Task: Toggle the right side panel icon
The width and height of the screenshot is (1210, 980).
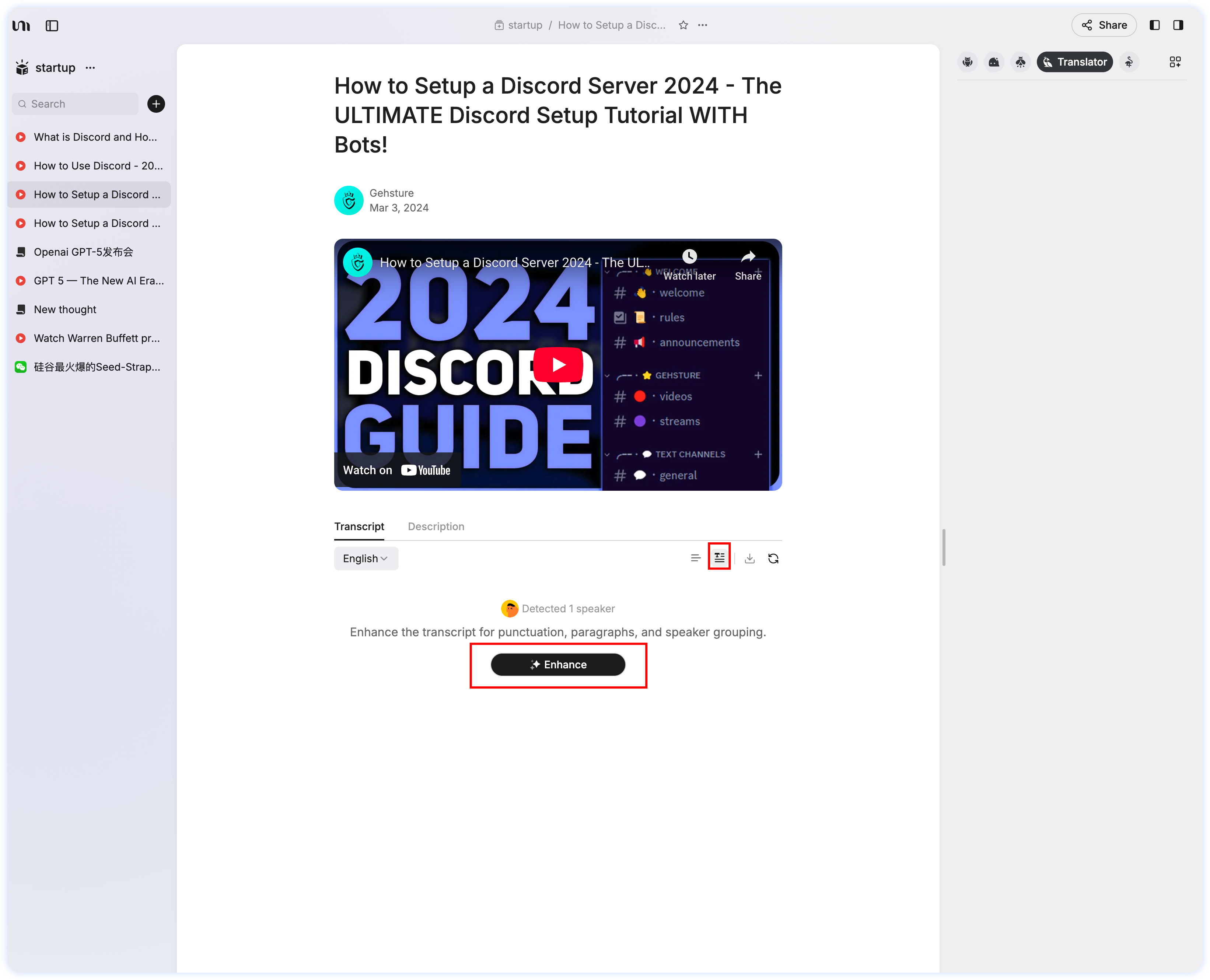Action: pyautogui.click(x=1178, y=25)
